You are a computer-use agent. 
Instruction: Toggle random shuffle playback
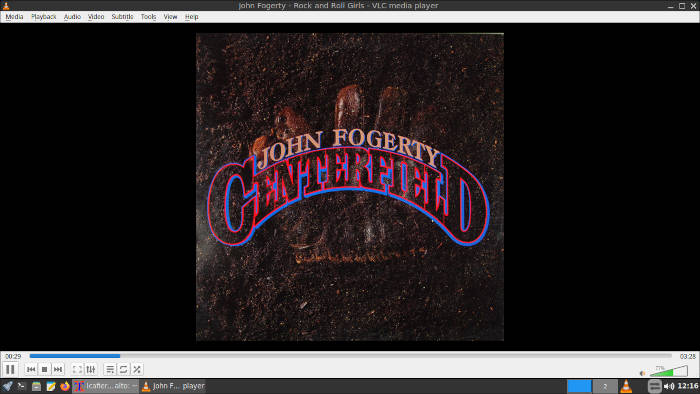point(137,369)
